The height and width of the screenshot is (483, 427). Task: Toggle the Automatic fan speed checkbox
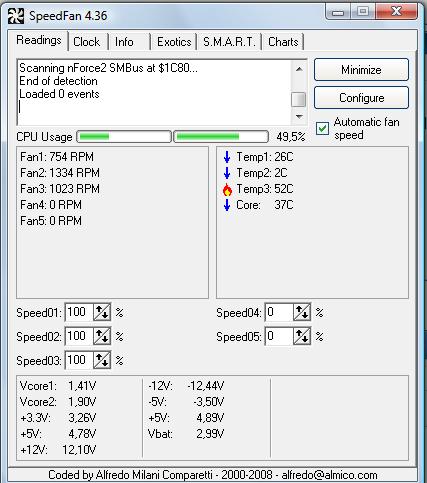coord(322,128)
